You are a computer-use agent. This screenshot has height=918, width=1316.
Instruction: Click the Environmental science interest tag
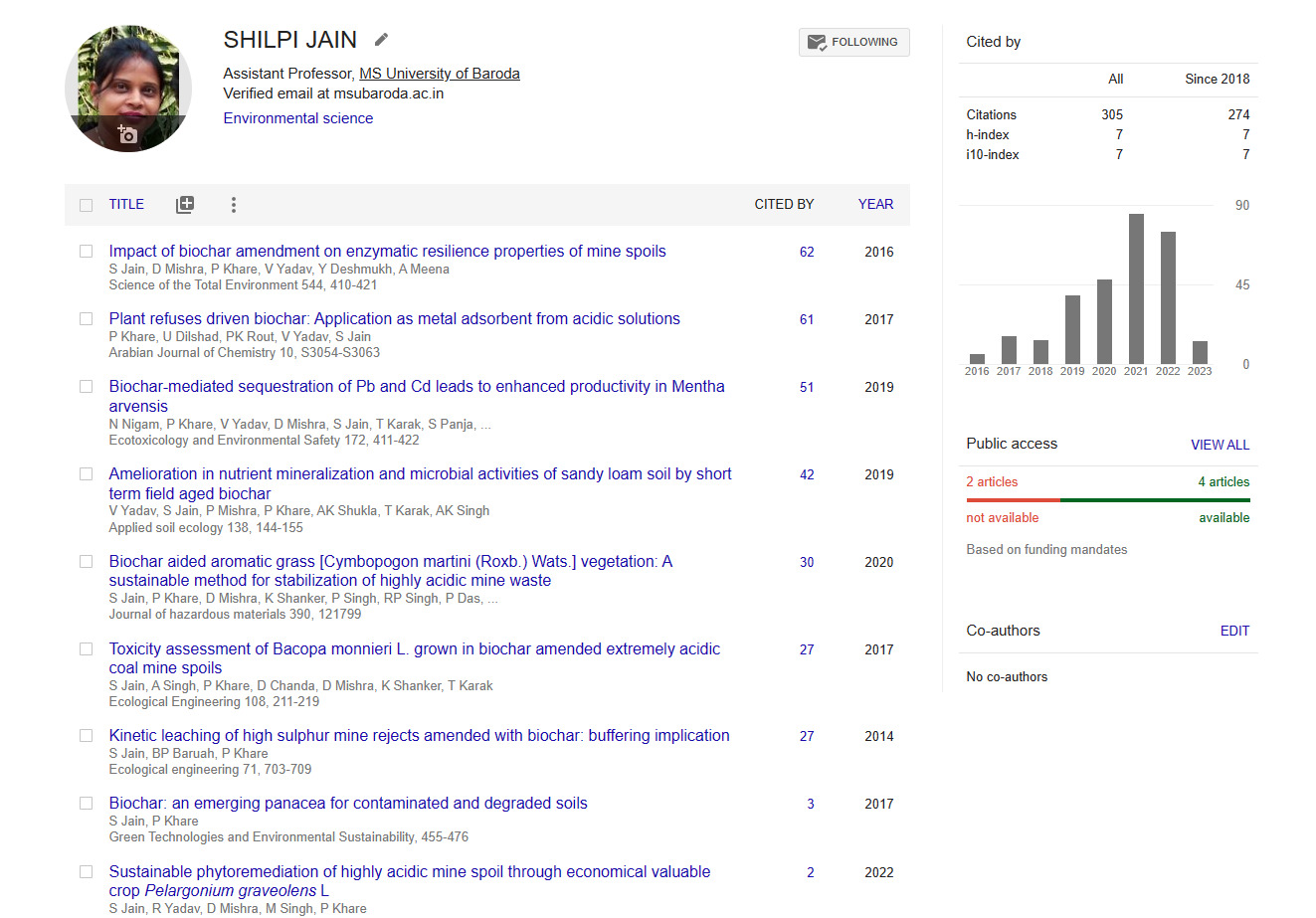point(298,118)
